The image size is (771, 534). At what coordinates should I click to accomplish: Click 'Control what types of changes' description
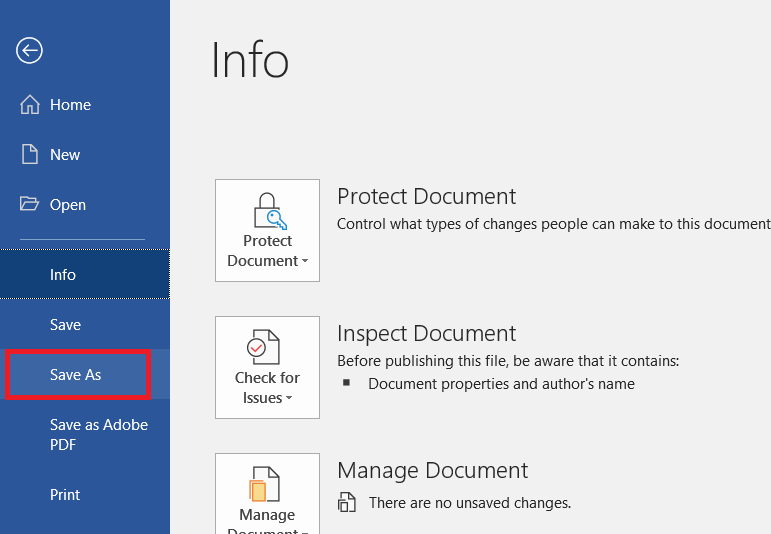(554, 224)
